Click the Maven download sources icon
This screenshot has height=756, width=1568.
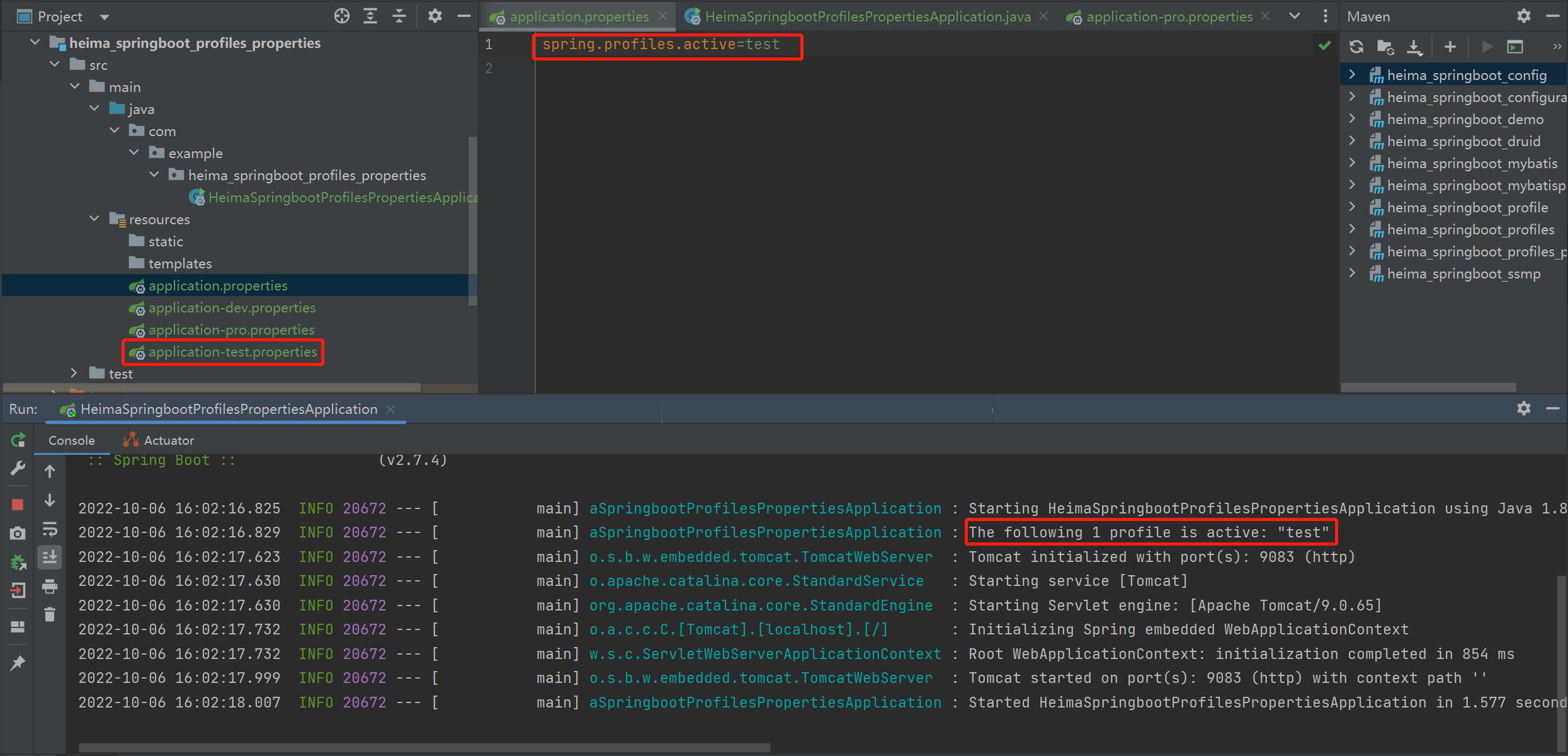pyautogui.click(x=1414, y=47)
